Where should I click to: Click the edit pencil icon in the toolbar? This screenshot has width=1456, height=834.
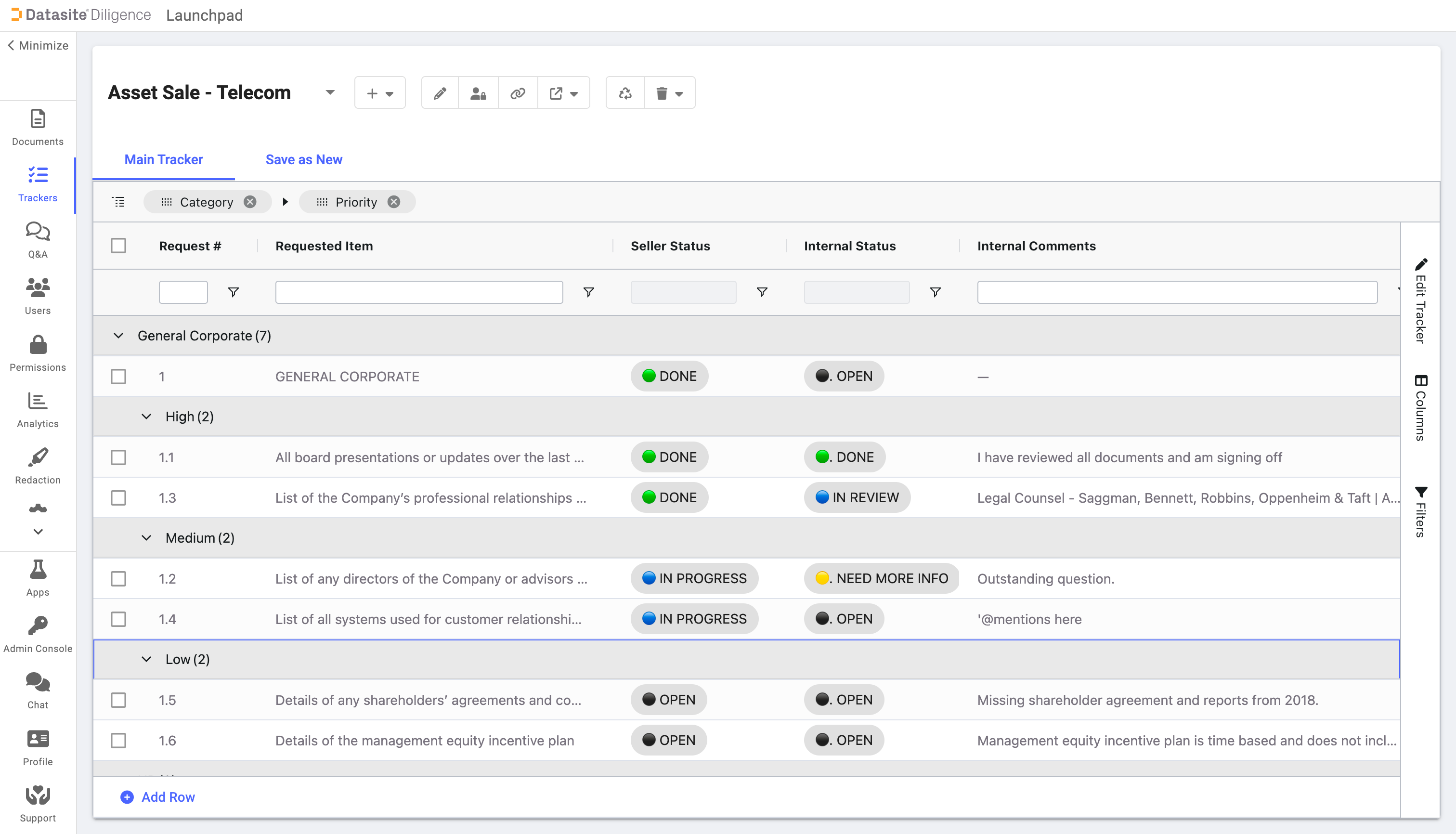point(439,92)
